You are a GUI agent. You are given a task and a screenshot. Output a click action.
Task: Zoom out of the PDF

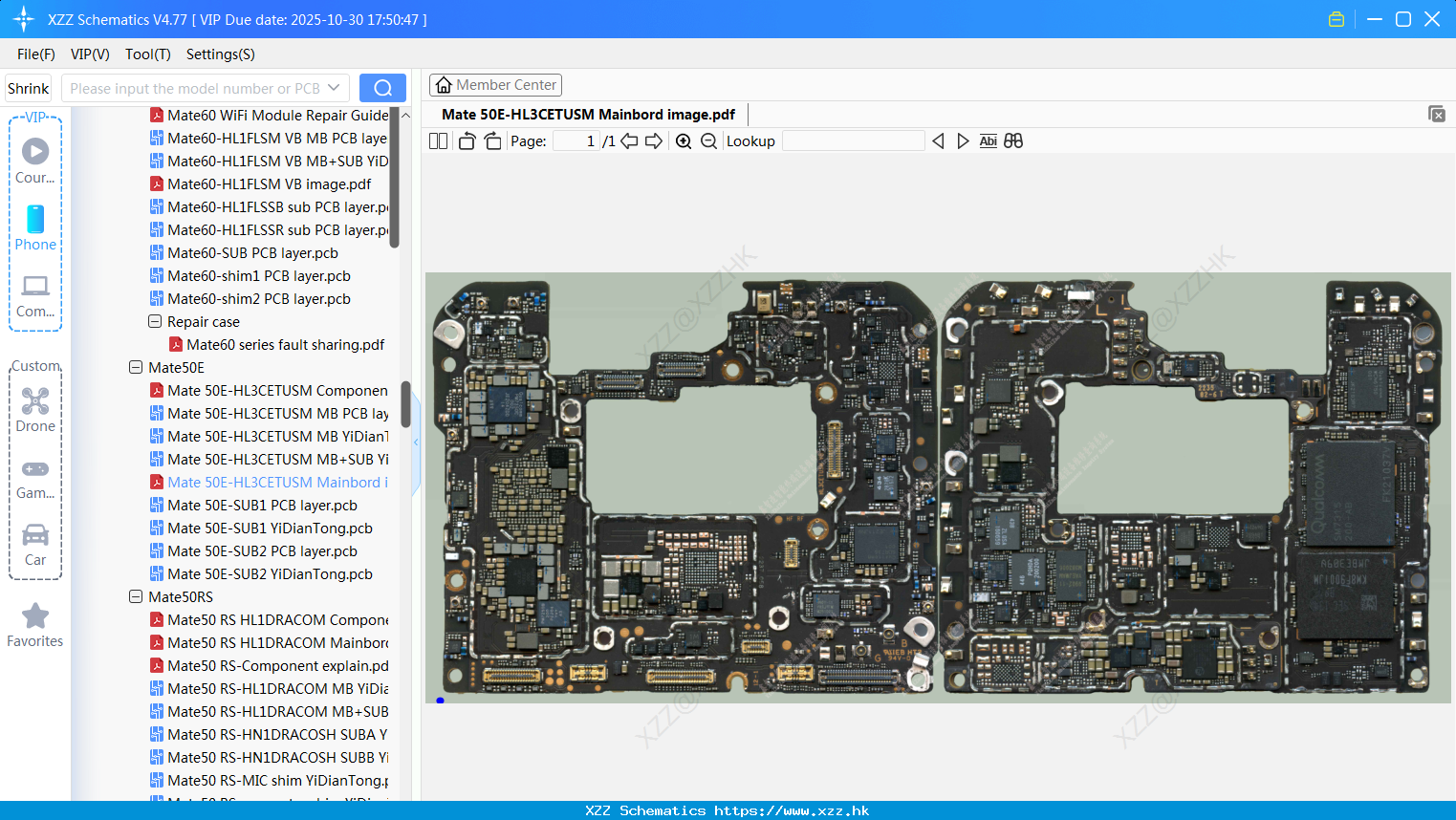tap(708, 141)
